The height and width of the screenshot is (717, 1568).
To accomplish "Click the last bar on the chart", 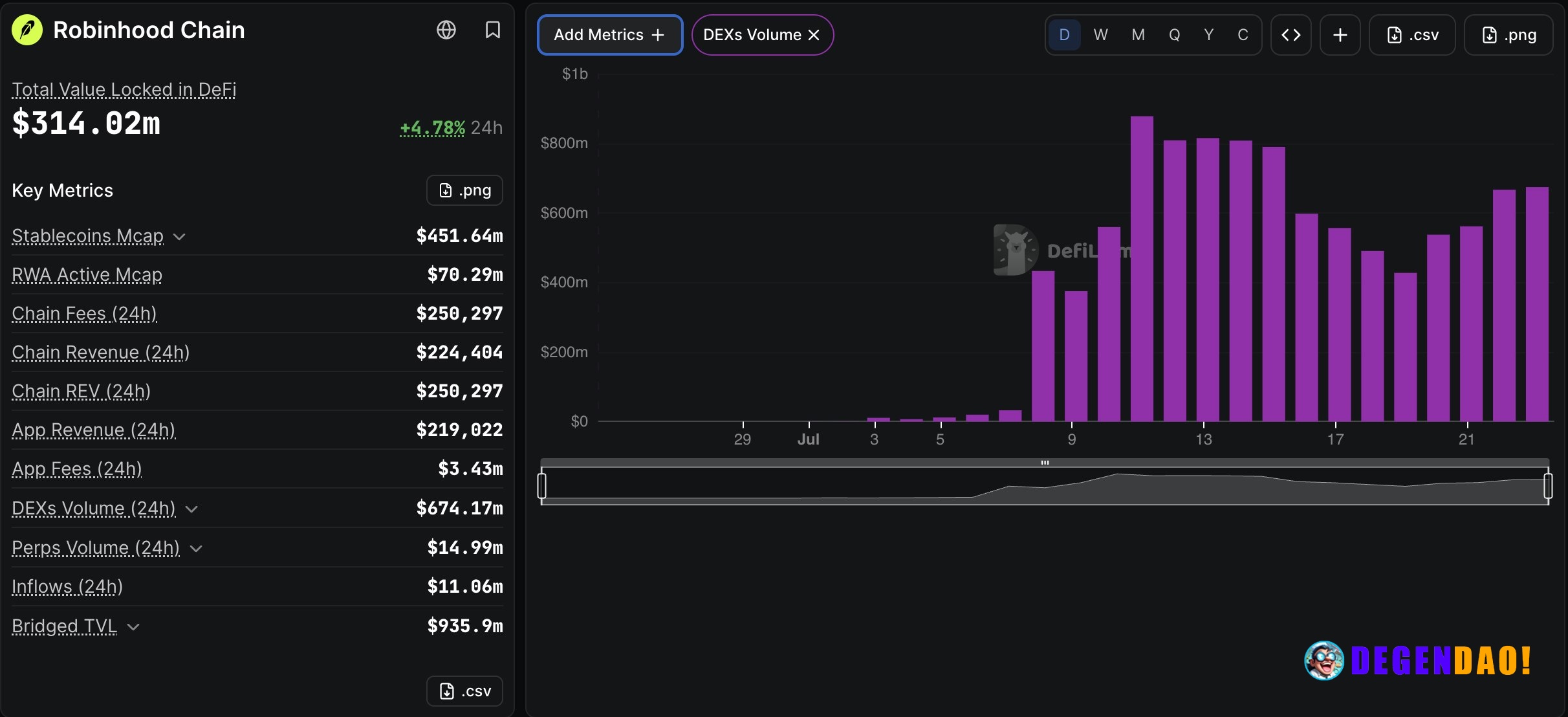I will 1537,304.
